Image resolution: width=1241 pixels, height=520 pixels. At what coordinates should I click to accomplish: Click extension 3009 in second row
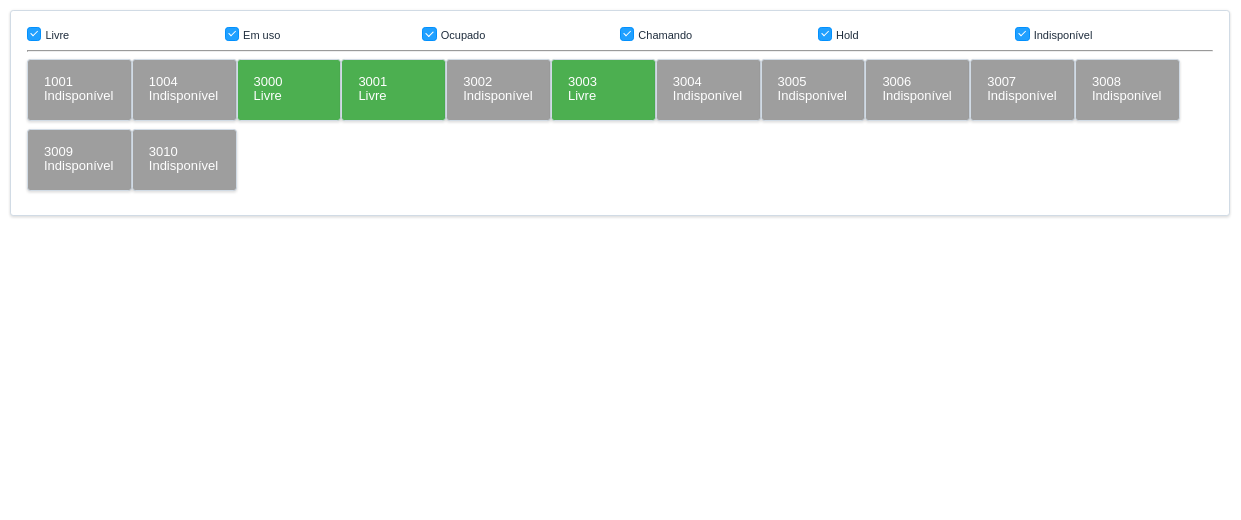[79, 160]
